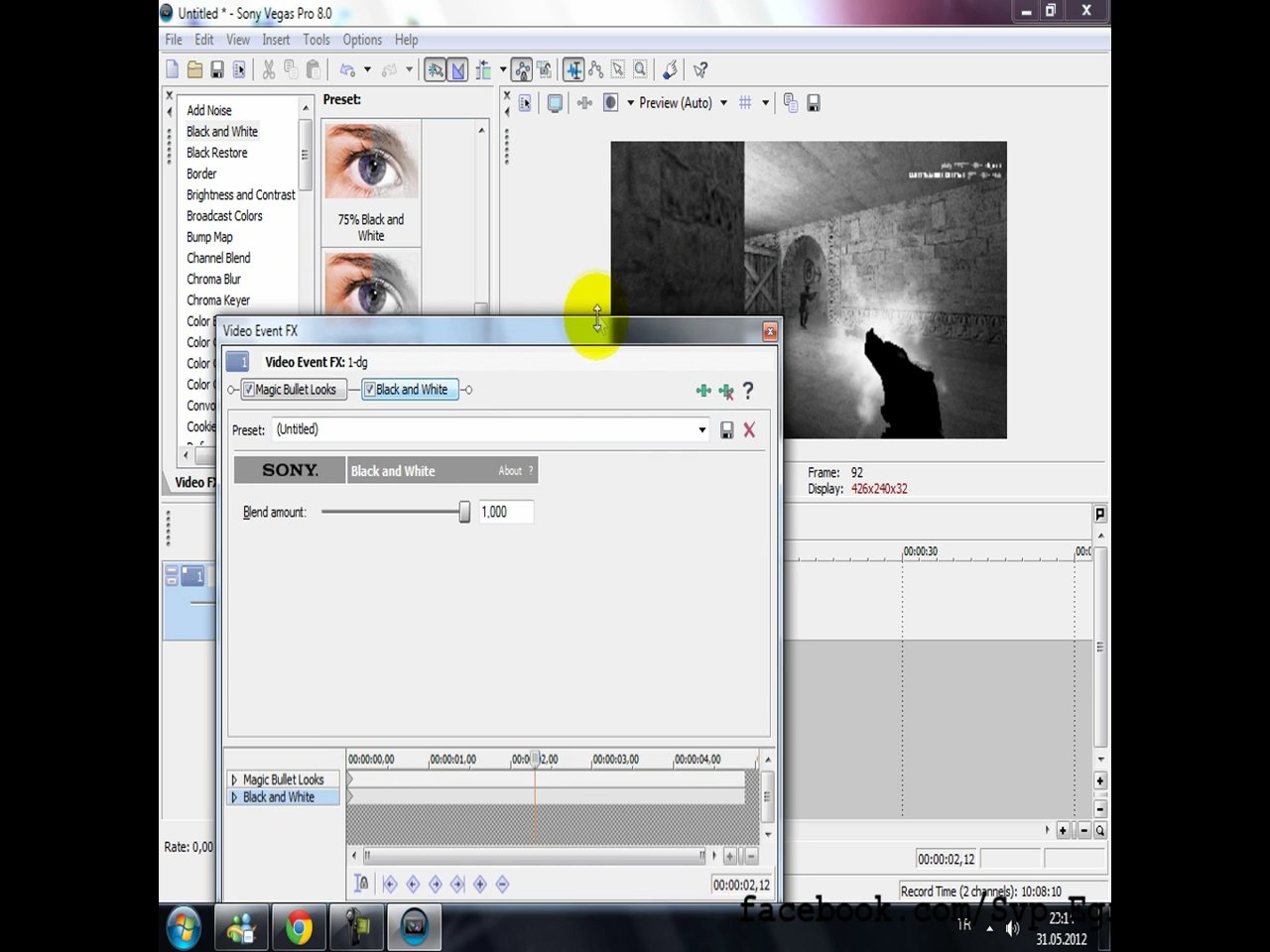Select Black and White in the FX list
The width and height of the screenshot is (1270, 952).
tap(222, 132)
